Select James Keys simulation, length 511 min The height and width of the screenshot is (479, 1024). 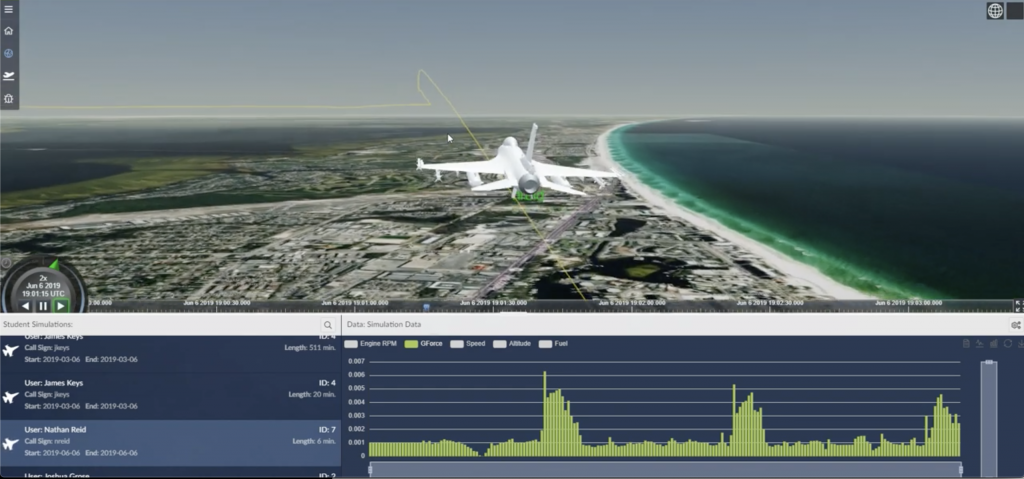point(170,354)
